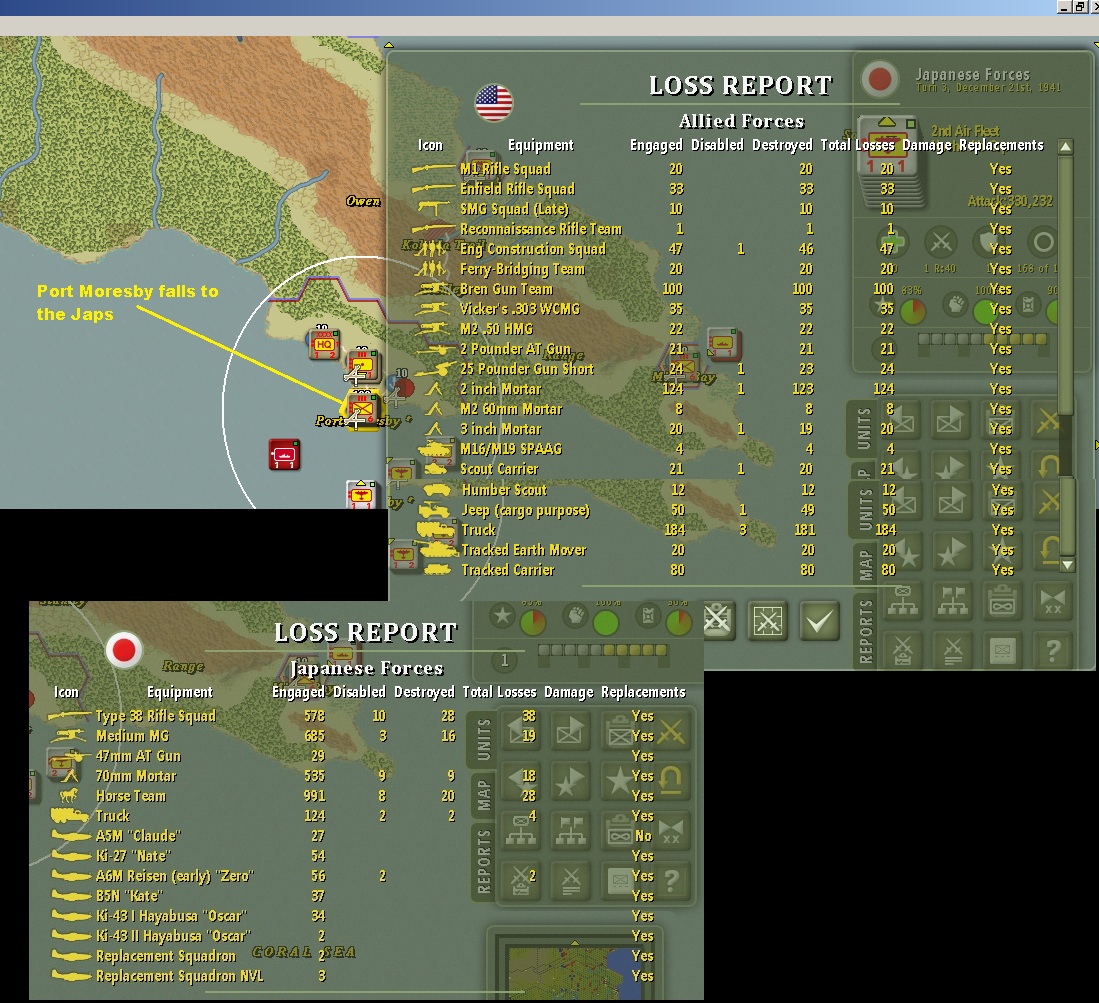Click the flagged hierarchy chart icon, Allied panel
The height and width of the screenshot is (1003, 1099).
pos(953,601)
